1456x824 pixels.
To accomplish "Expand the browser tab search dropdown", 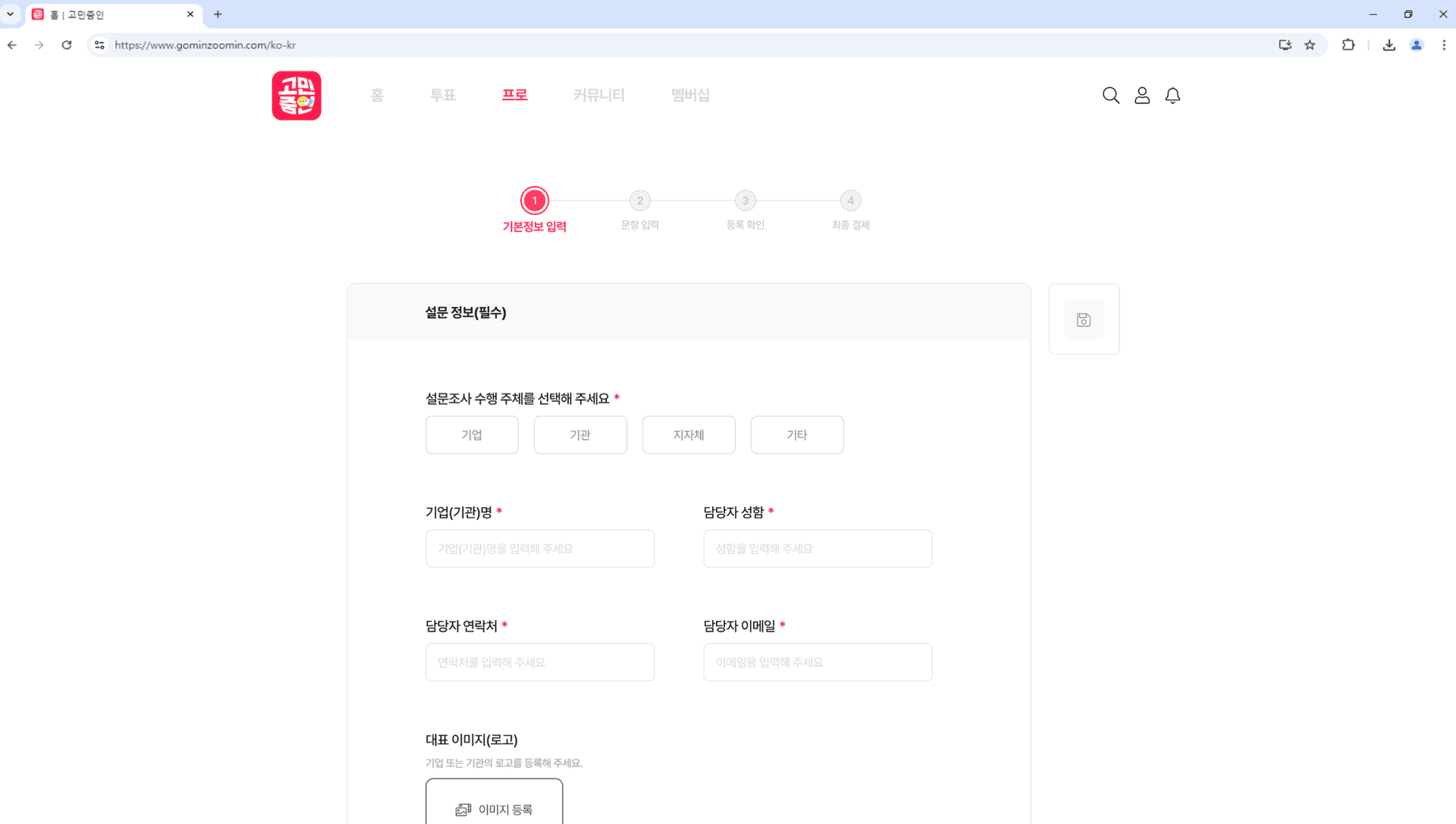I will (11, 14).
